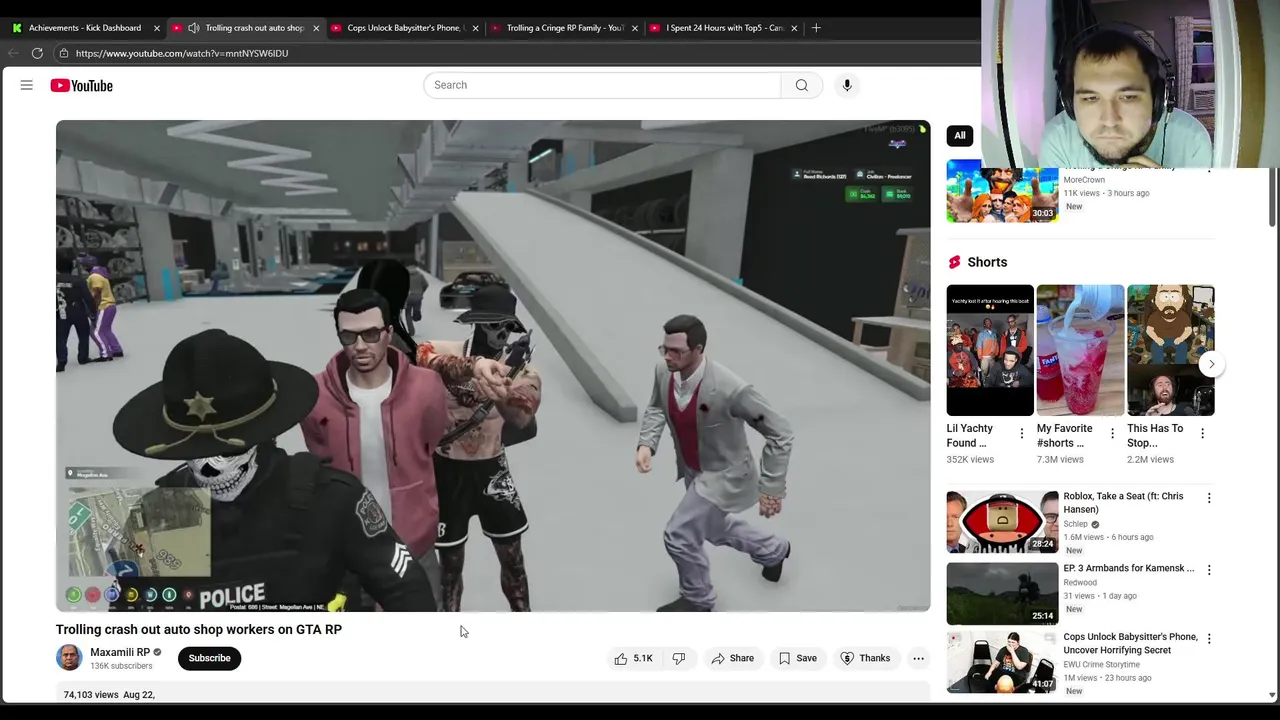Image resolution: width=1280 pixels, height=720 pixels.
Task: Share the video
Action: pyautogui.click(x=732, y=658)
